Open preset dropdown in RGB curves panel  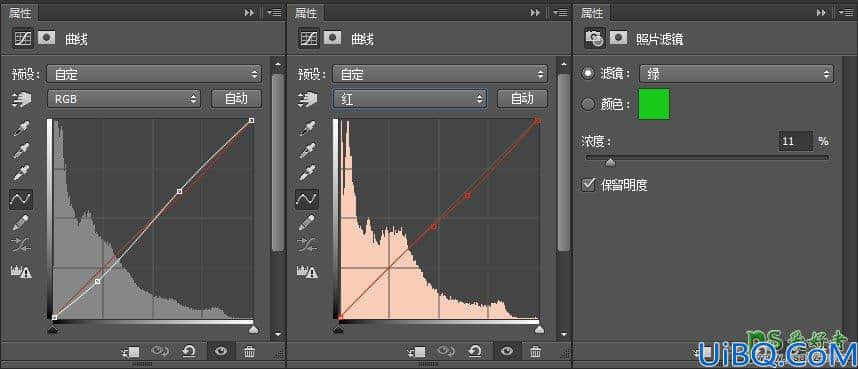[x=154, y=74]
